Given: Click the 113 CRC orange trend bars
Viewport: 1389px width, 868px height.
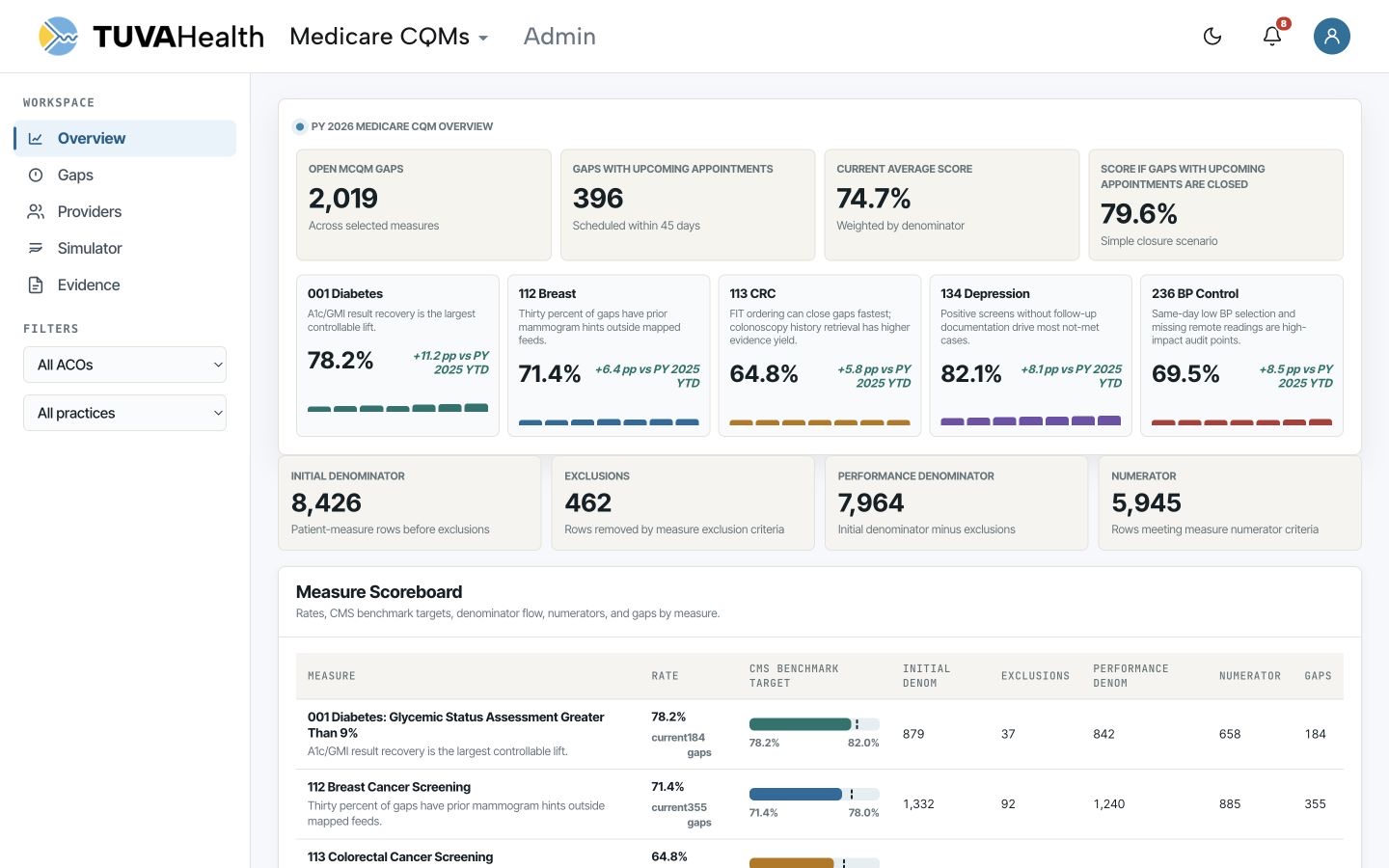Looking at the screenshot, I should tap(820, 422).
